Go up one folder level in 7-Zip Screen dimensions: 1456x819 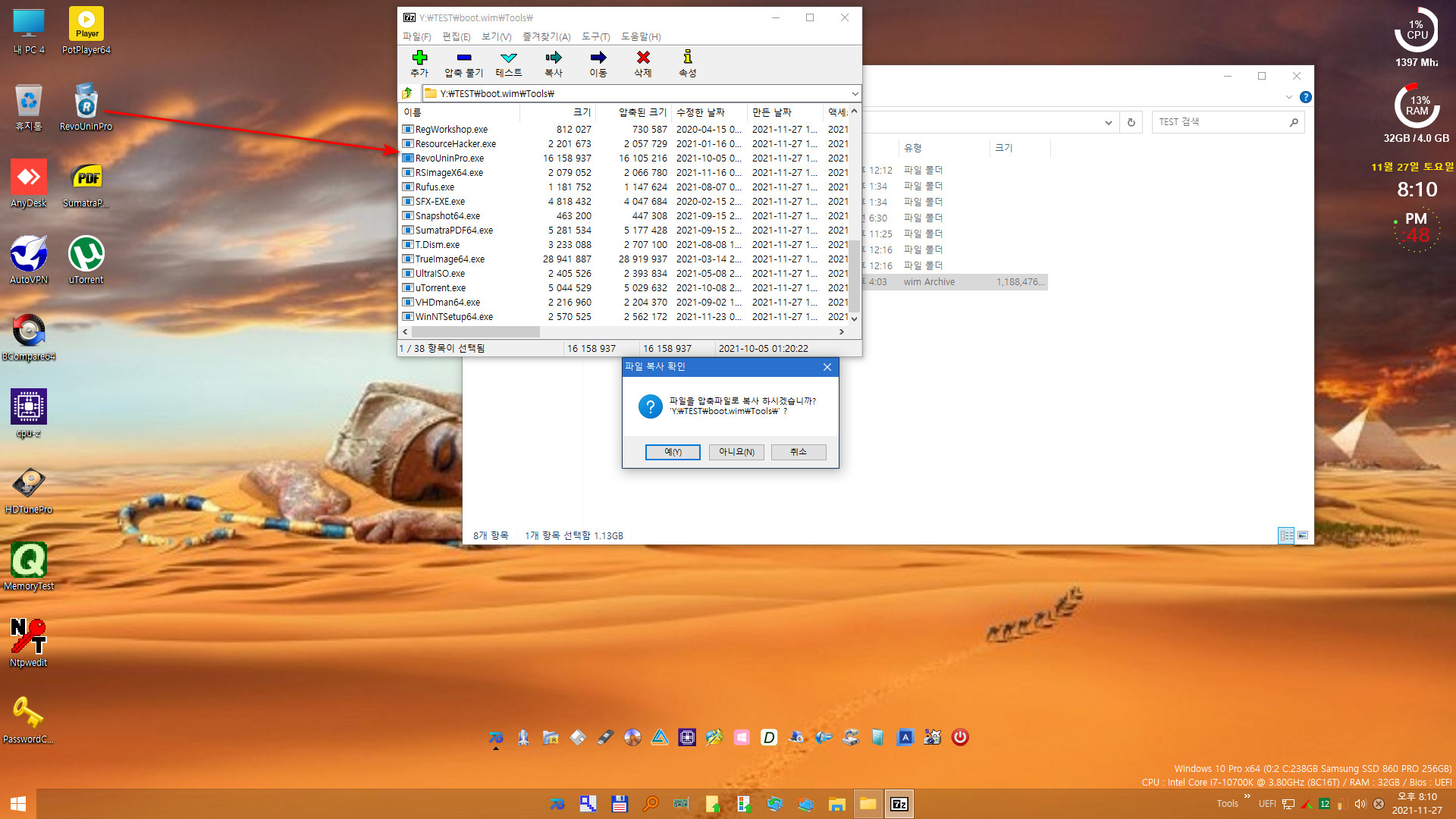pos(407,93)
